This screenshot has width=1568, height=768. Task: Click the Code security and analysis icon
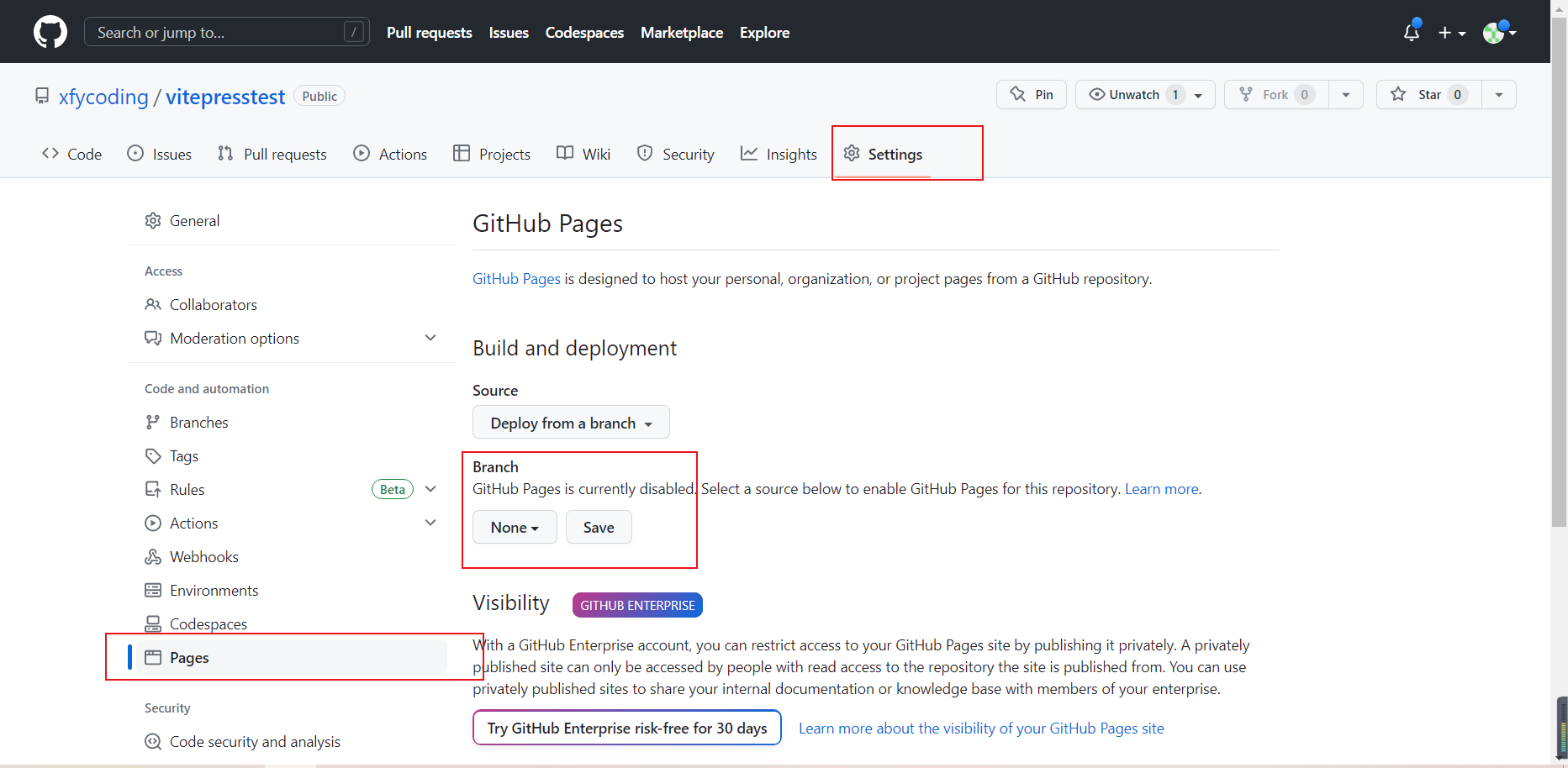pyautogui.click(x=153, y=741)
